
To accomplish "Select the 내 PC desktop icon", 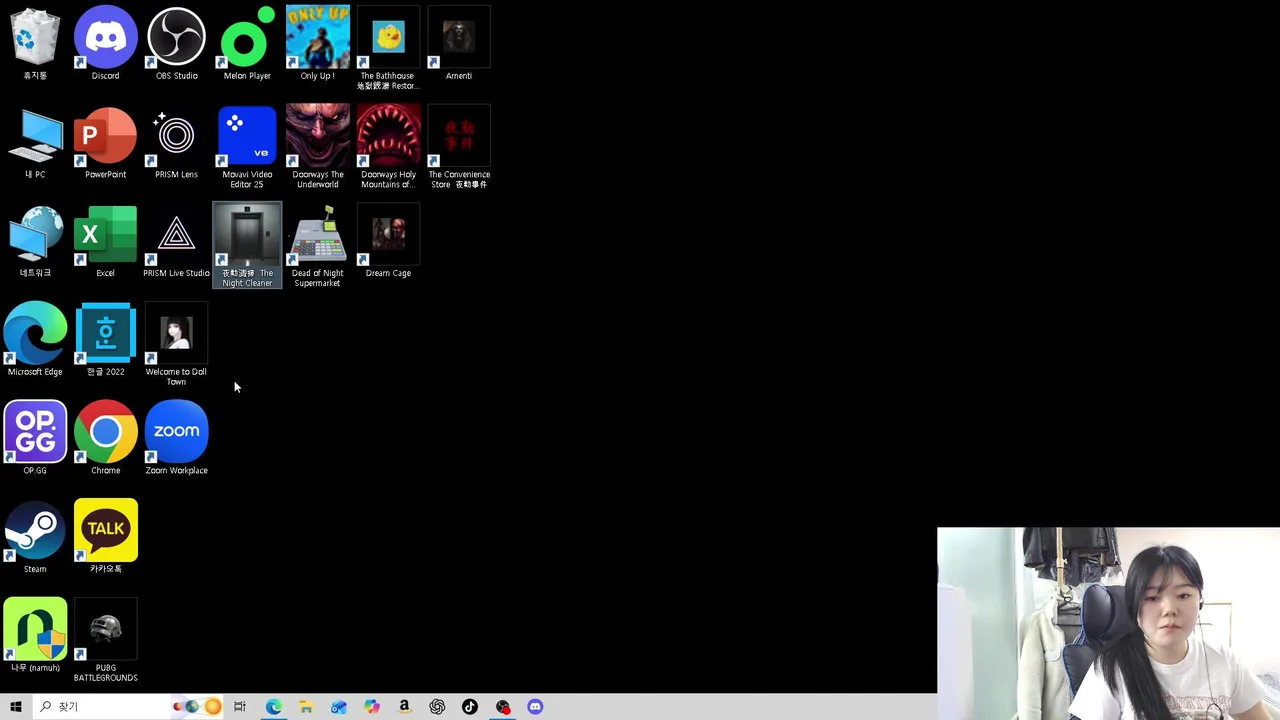I will [x=35, y=143].
